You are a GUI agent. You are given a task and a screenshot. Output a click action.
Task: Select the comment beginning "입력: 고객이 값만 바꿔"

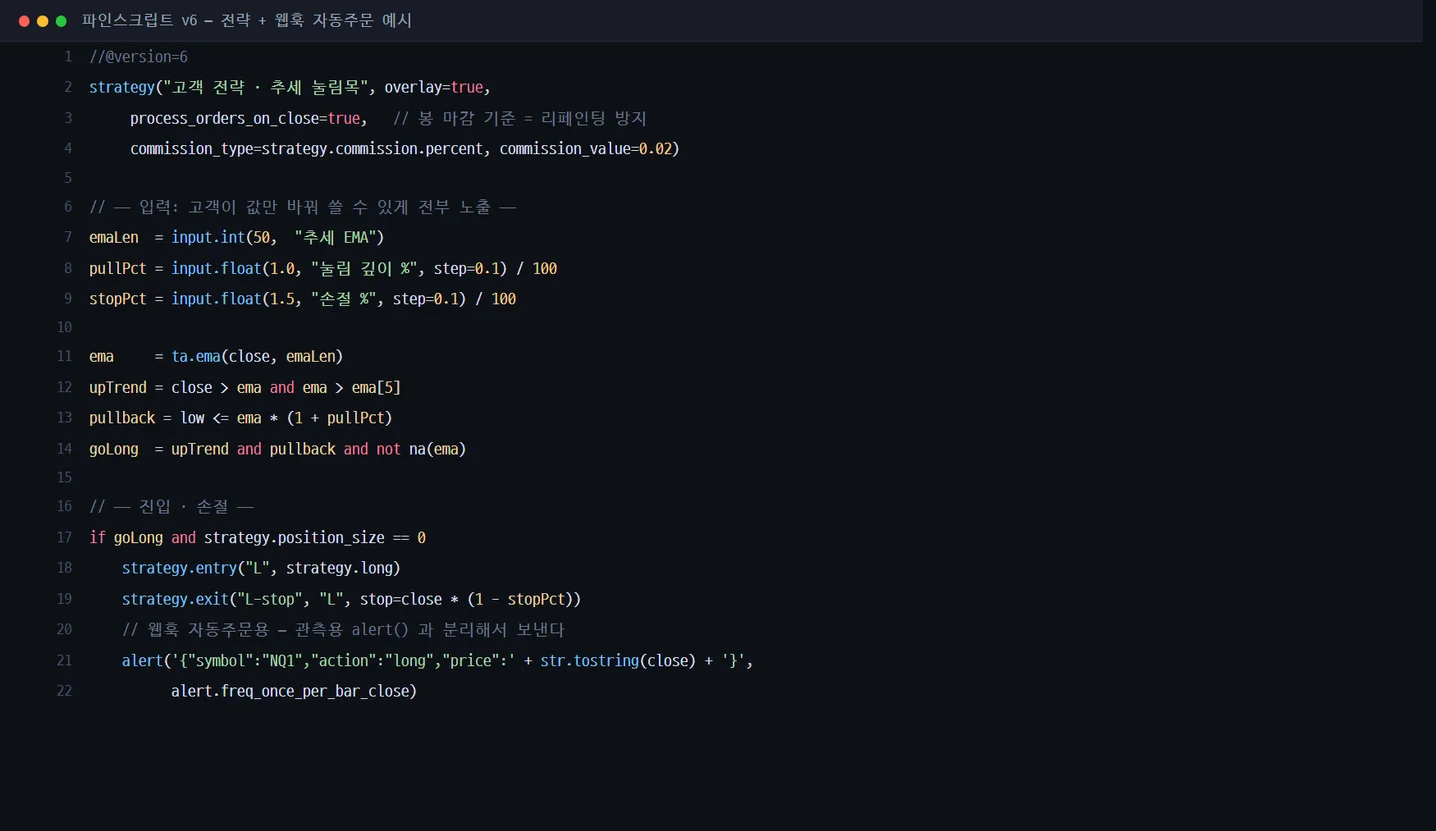click(302, 207)
